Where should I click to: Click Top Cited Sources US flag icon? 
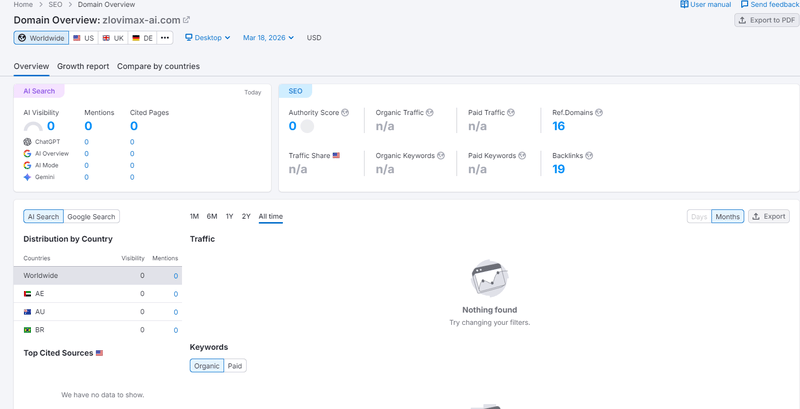99,353
